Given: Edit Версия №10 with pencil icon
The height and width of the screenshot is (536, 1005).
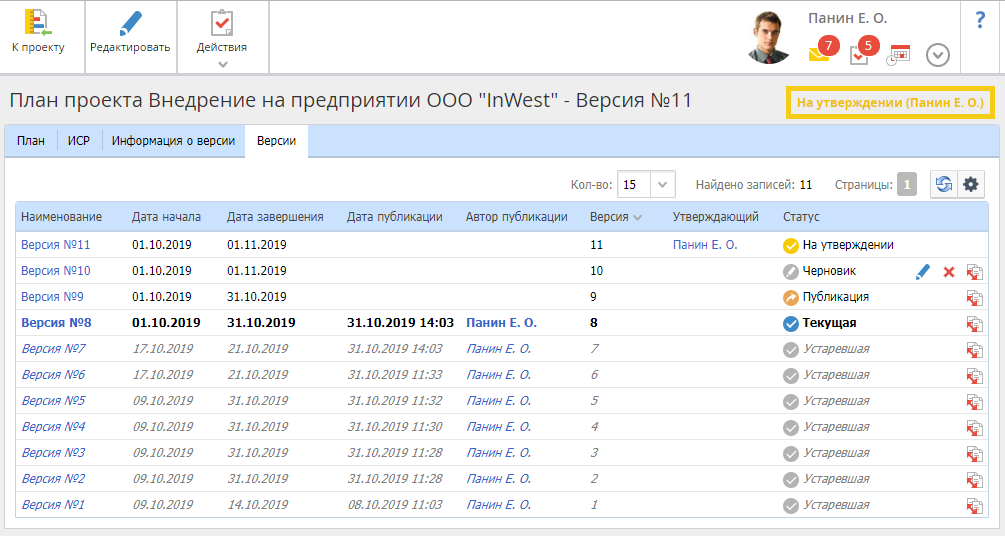Looking at the screenshot, I should pos(922,271).
